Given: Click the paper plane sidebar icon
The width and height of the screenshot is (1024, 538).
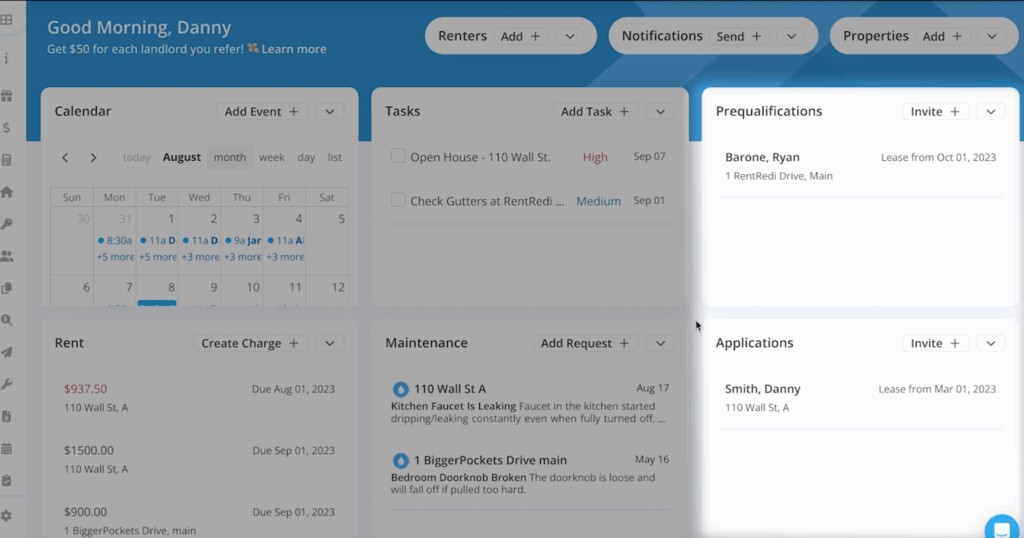Looking at the screenshot, I should tap(7, 352).
